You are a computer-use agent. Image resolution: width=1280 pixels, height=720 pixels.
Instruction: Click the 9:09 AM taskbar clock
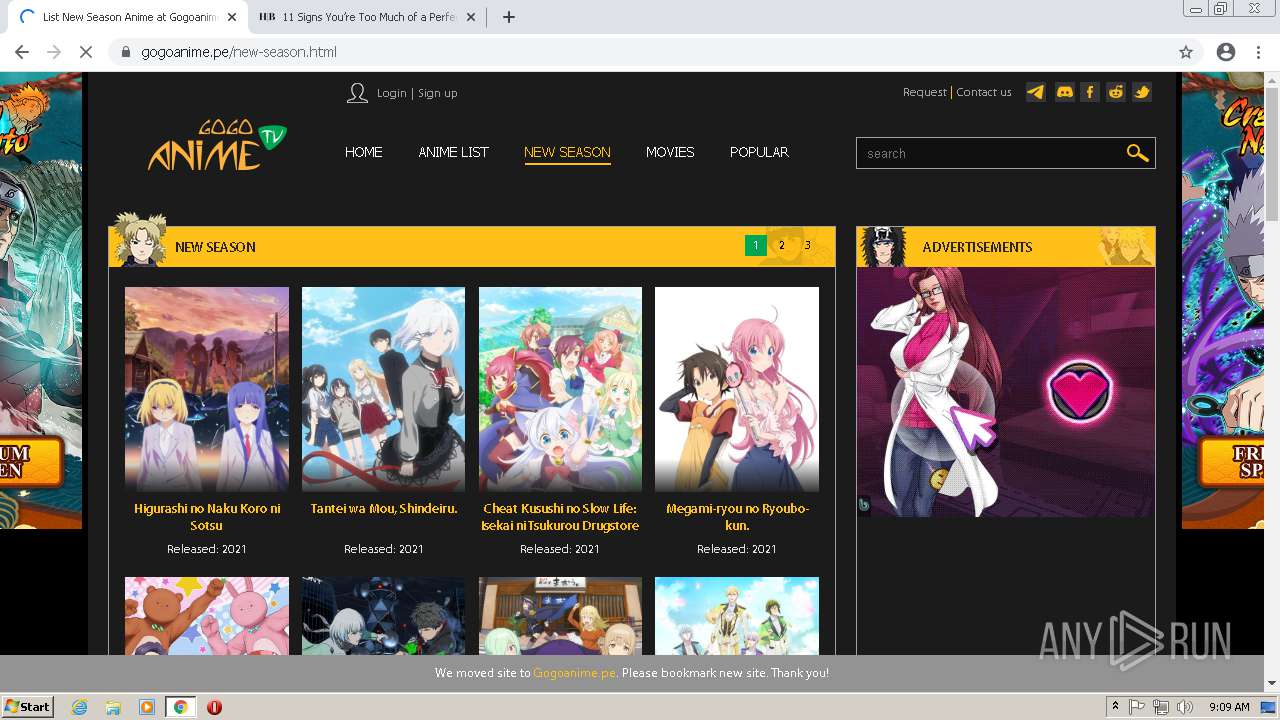pyautogui.click(x=1229, y=707)
